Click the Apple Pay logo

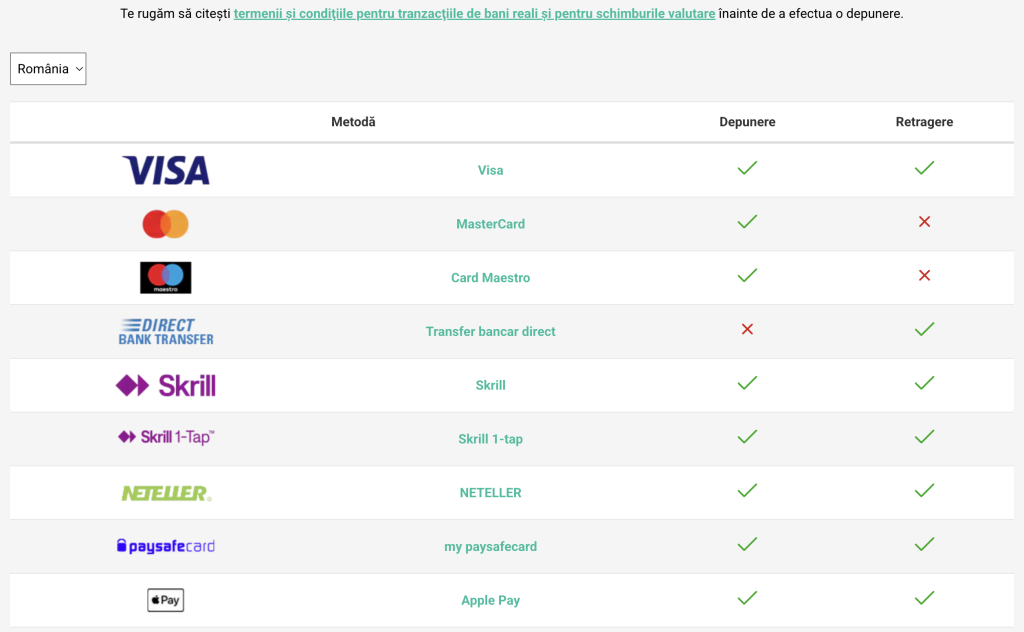166,600
